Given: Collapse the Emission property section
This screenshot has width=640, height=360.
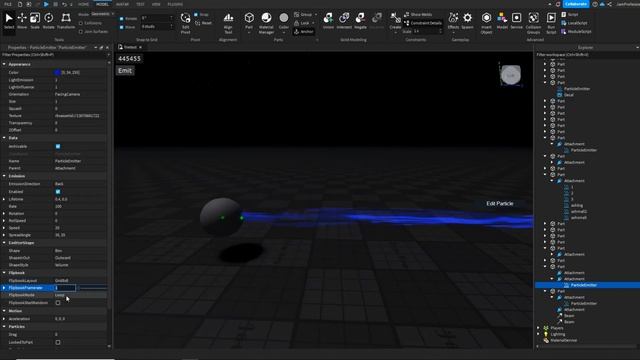Looking at the screenshot, I should (x=4, y=176).
